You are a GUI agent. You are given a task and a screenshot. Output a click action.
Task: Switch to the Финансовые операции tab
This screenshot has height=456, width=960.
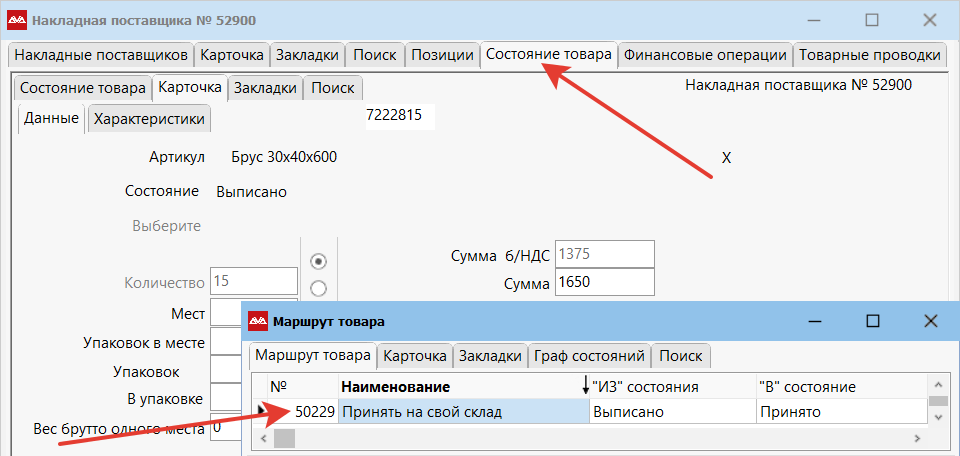point(705,55)
